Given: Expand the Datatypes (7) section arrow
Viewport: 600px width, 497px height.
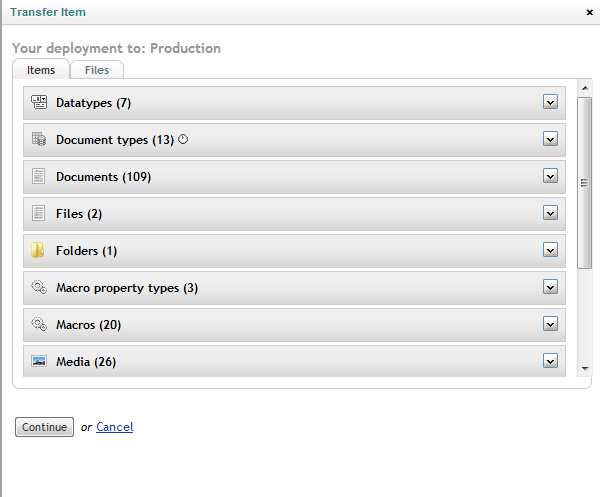Looking at the screenshot, I should coord(550,102).
